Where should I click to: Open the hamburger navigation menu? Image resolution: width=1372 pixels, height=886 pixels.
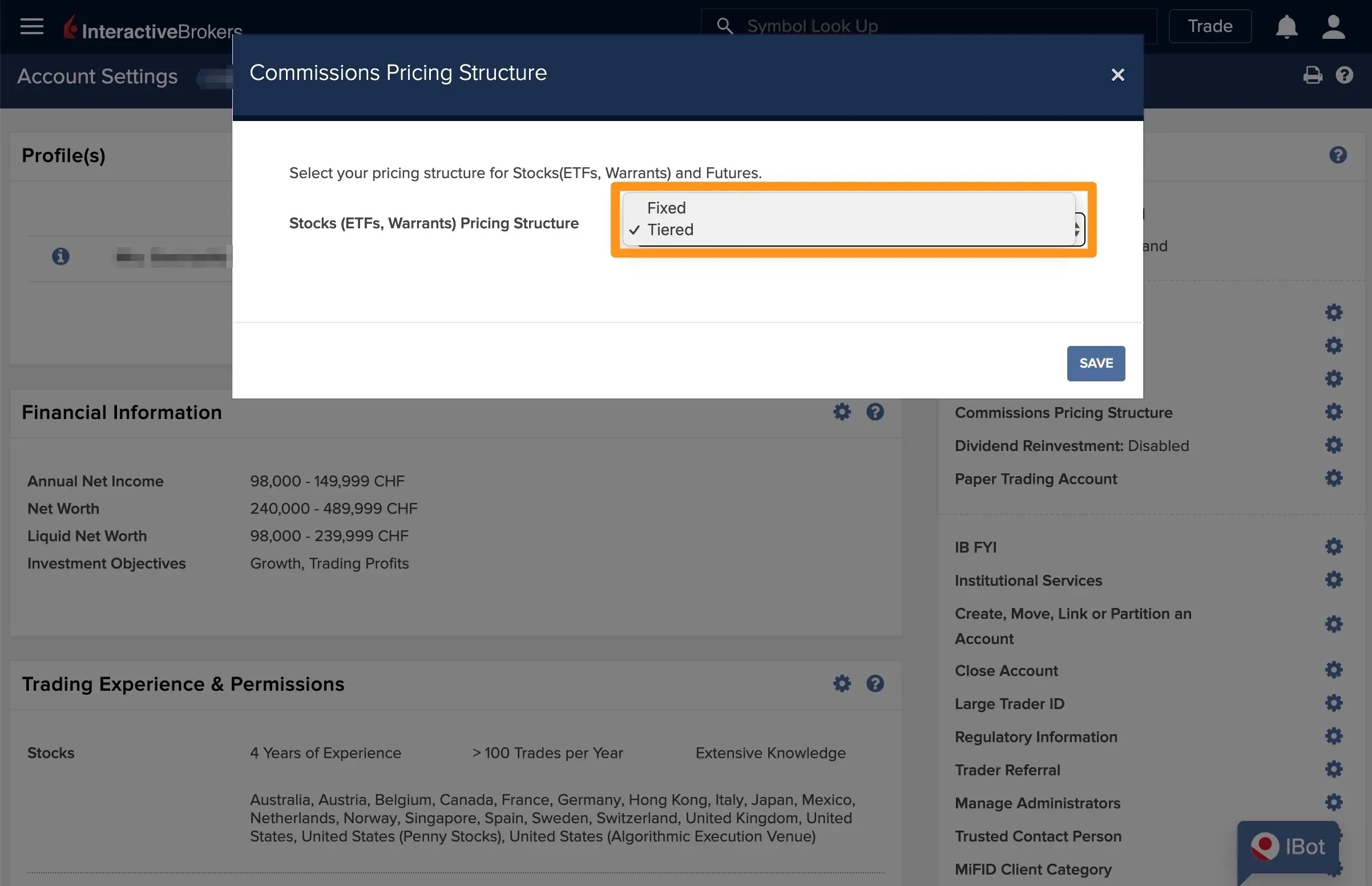[x=31, y=26]
